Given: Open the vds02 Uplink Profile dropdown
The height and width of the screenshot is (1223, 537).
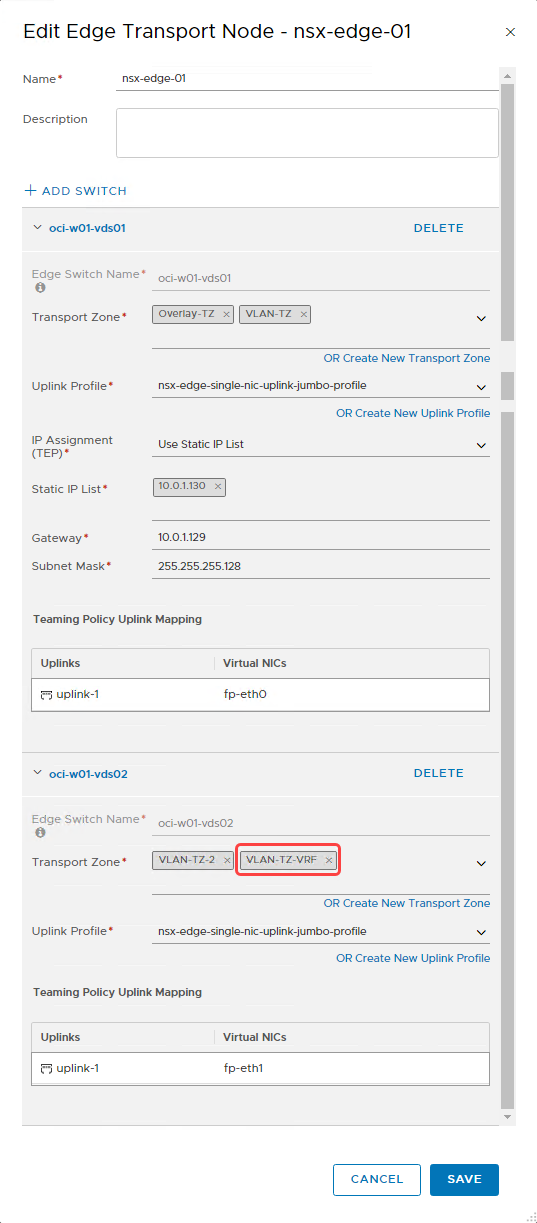Looking at the screenshot, I should coord(481,932).
